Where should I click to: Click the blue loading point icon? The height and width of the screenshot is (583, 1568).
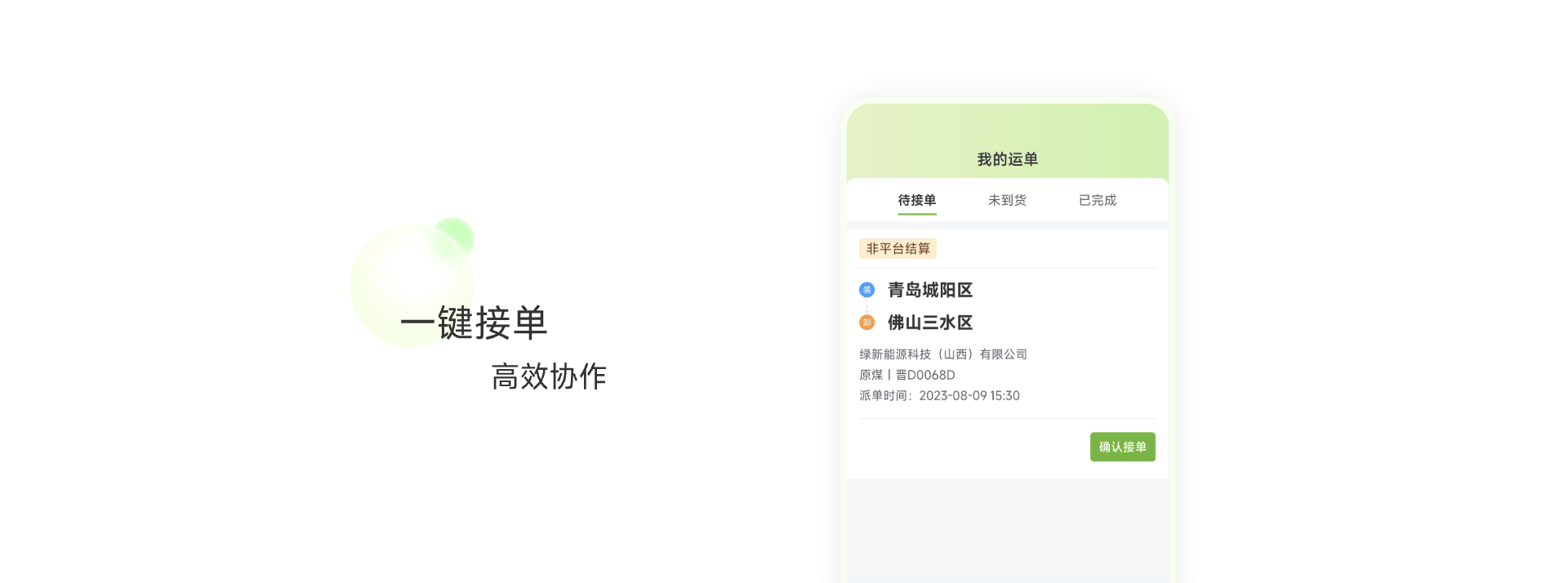(x=866, y=290)
